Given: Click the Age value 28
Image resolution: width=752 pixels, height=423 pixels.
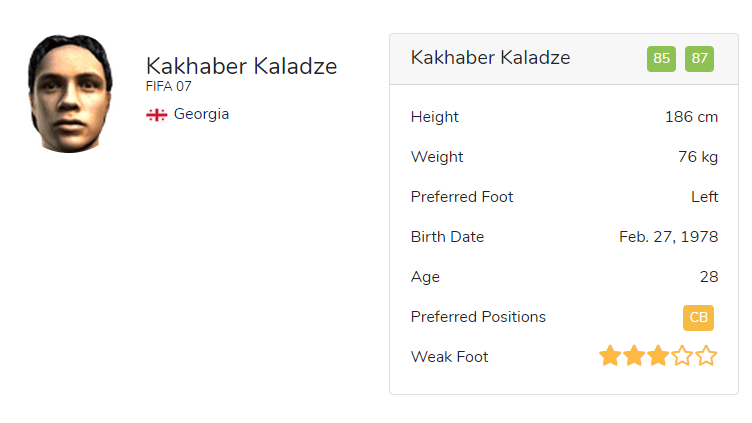Looking at the screenshot, I should coord(708,277).
